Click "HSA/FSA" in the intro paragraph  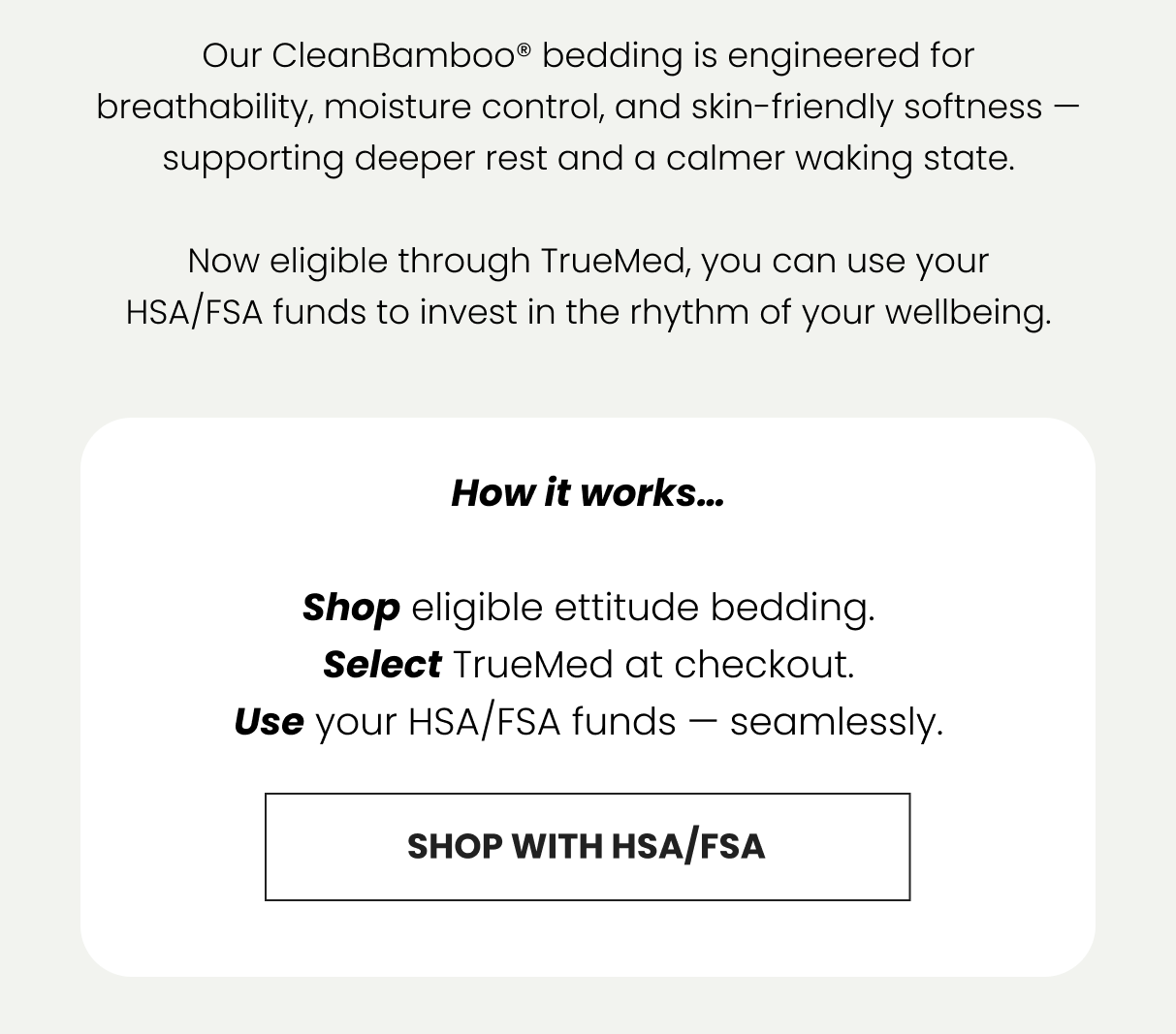click(194, 312)
